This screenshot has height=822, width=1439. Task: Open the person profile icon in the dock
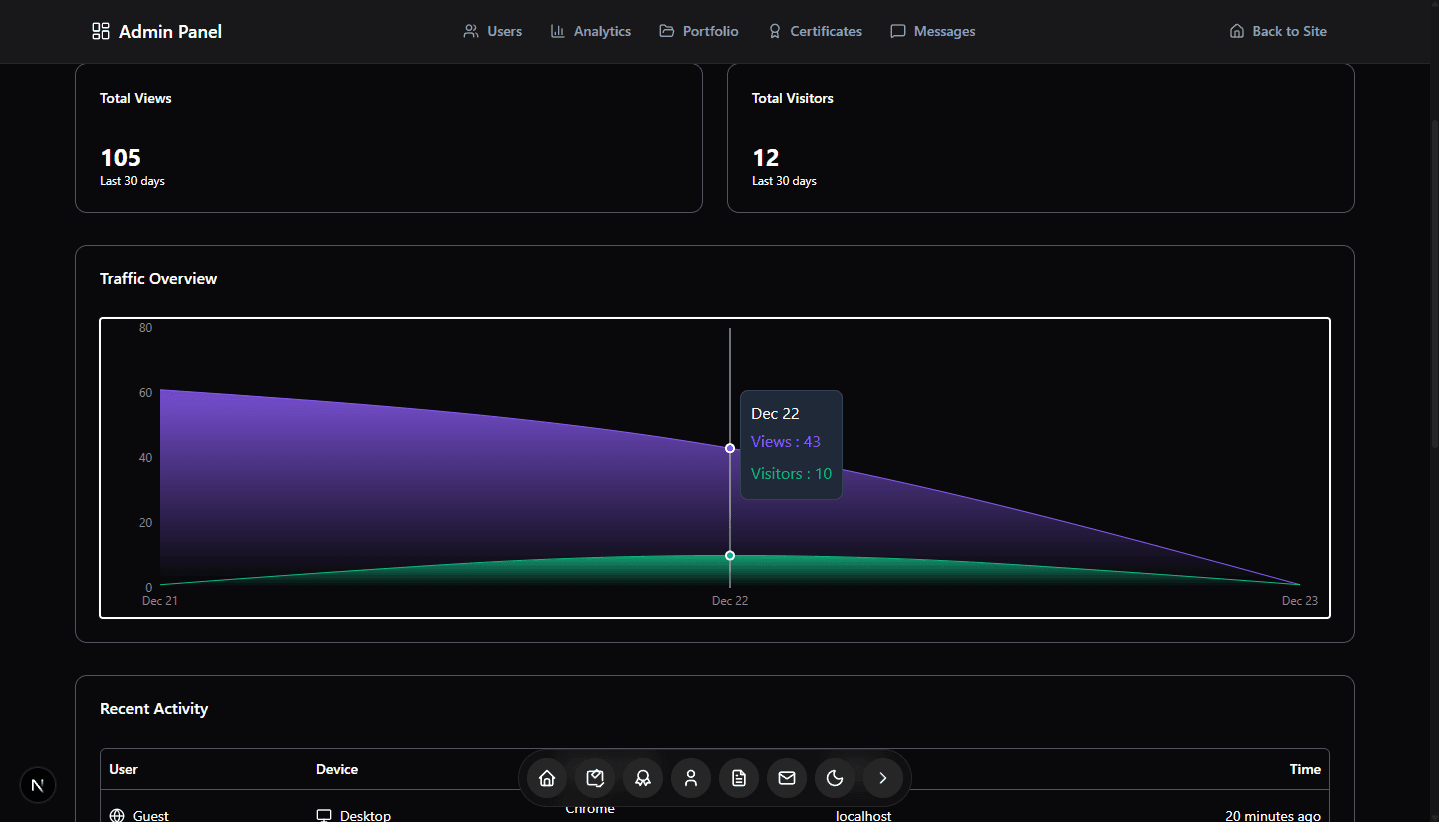point(691,778)
